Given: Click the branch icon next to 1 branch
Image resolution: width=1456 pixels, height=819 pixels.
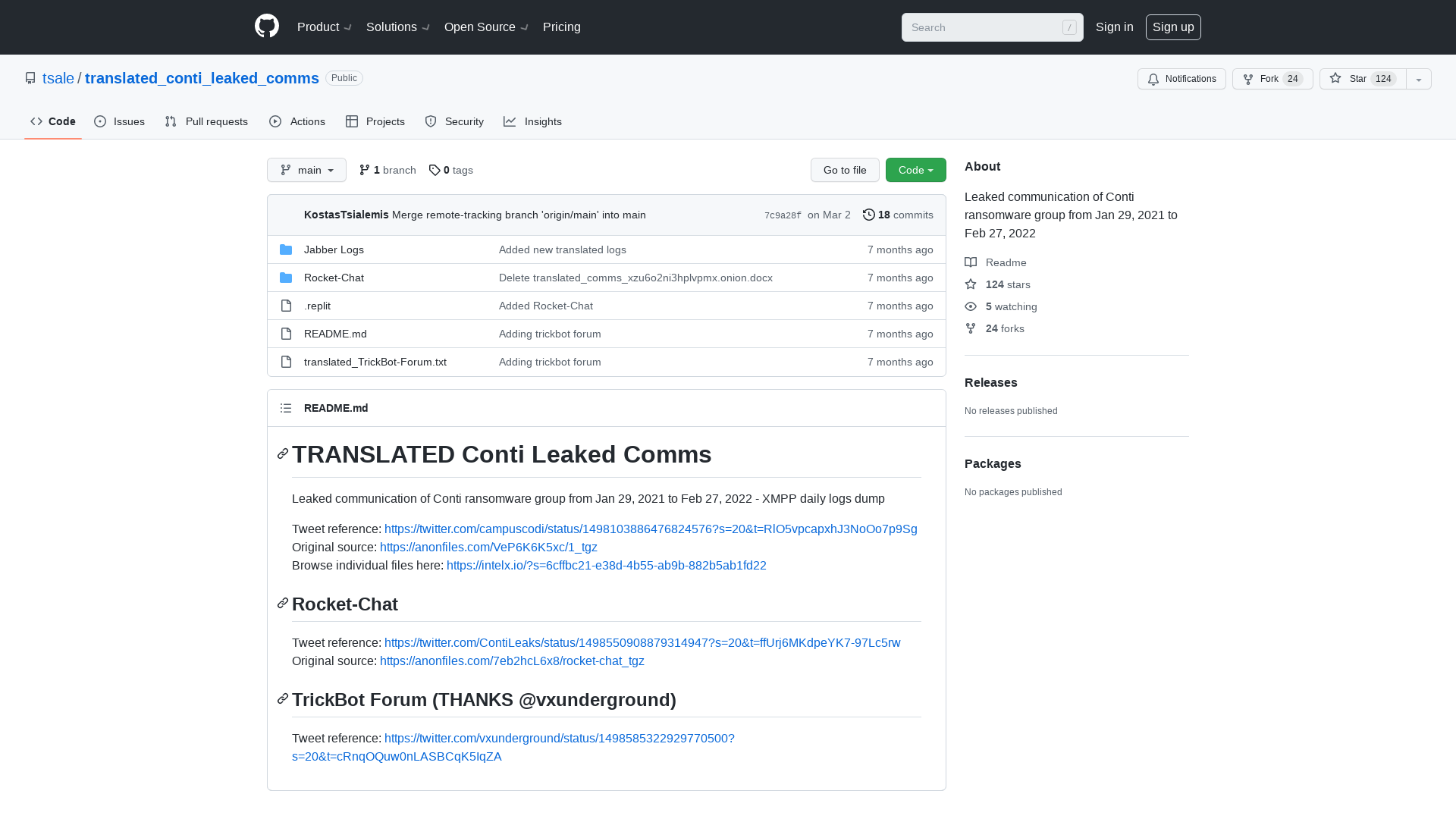Looking at the screenshot, I should tap(365, 170).
